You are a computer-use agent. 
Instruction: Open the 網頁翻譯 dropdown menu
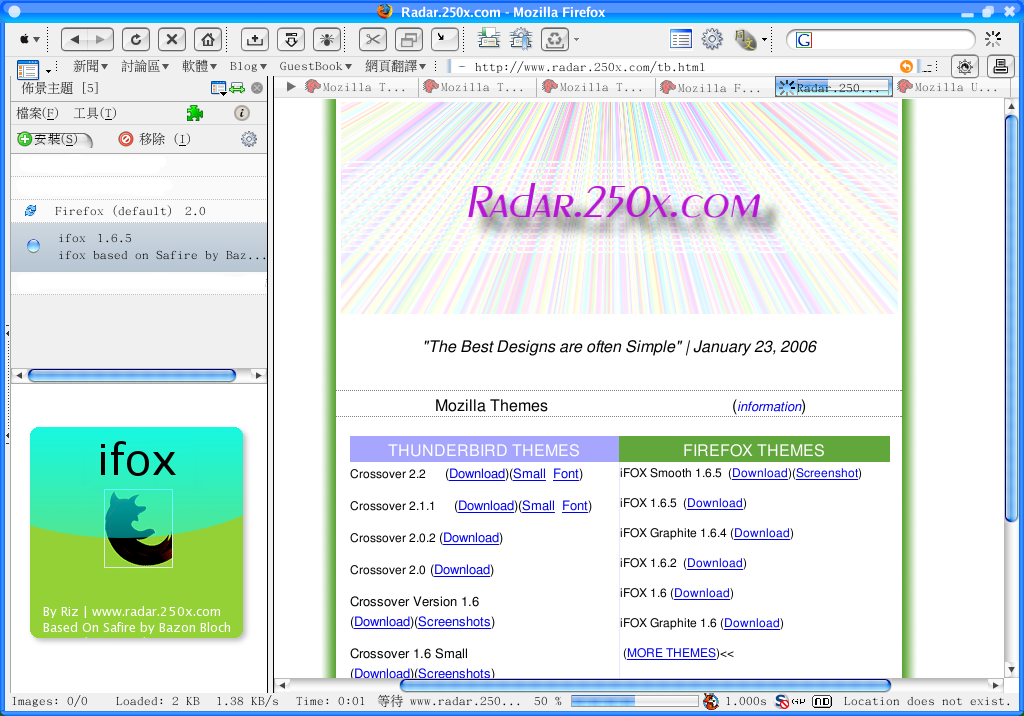(395, 67)
